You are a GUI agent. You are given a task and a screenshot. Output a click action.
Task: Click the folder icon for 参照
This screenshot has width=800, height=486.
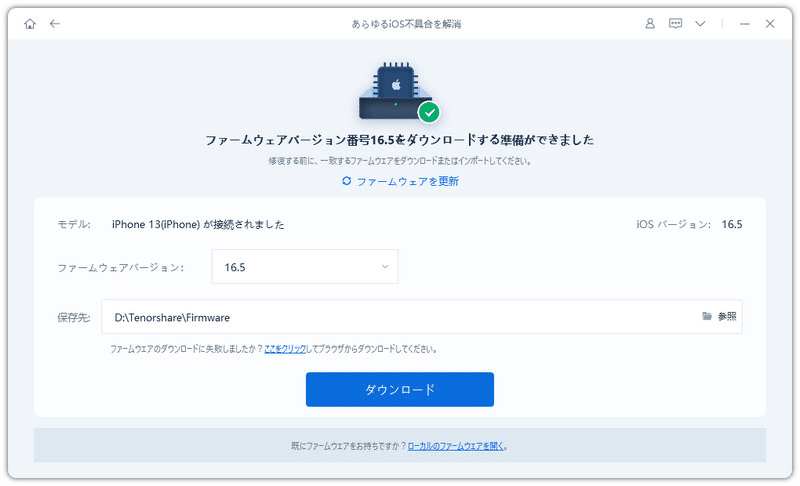(x=707, y=316)
